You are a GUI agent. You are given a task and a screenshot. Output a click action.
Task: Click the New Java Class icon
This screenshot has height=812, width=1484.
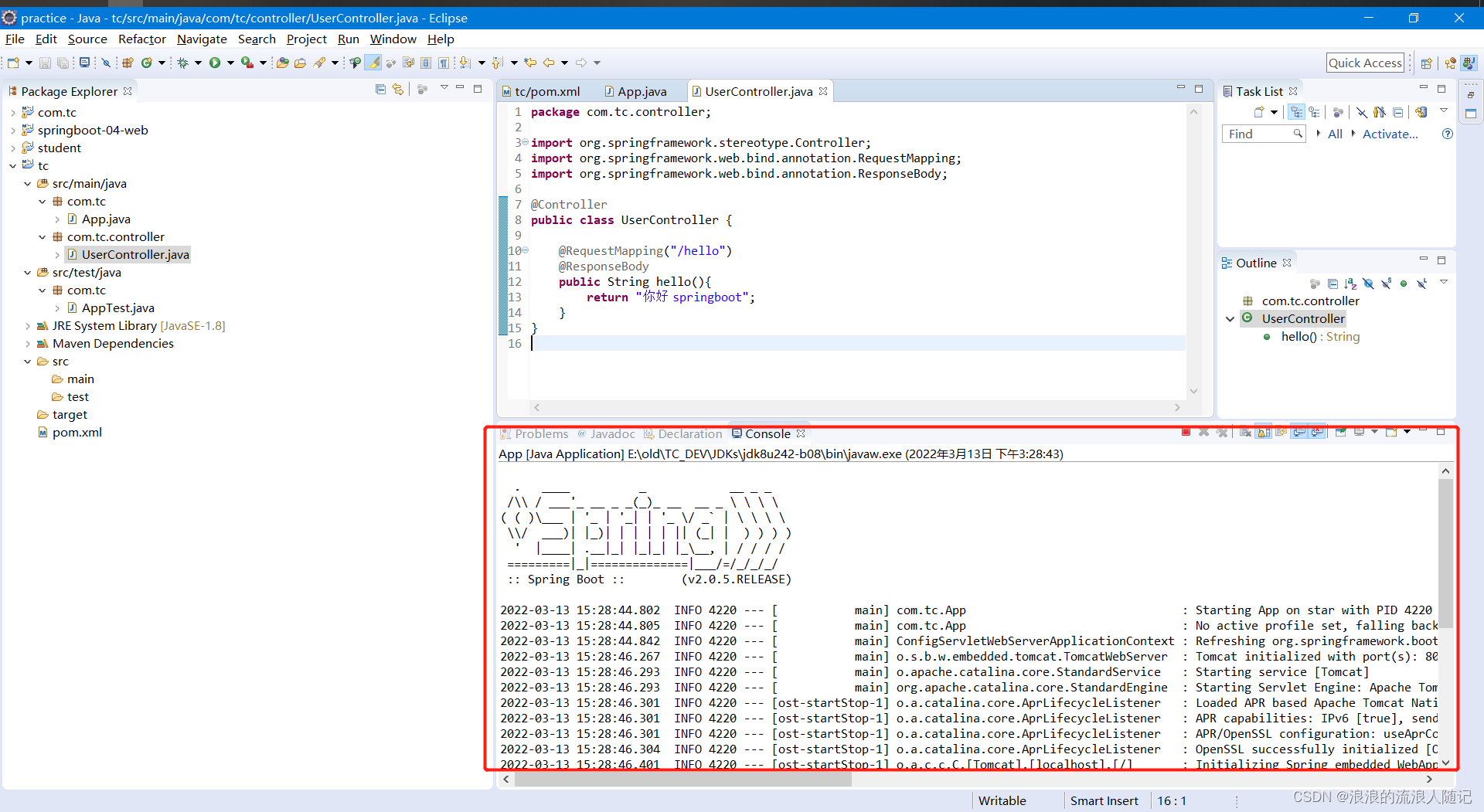click(147, 63)
